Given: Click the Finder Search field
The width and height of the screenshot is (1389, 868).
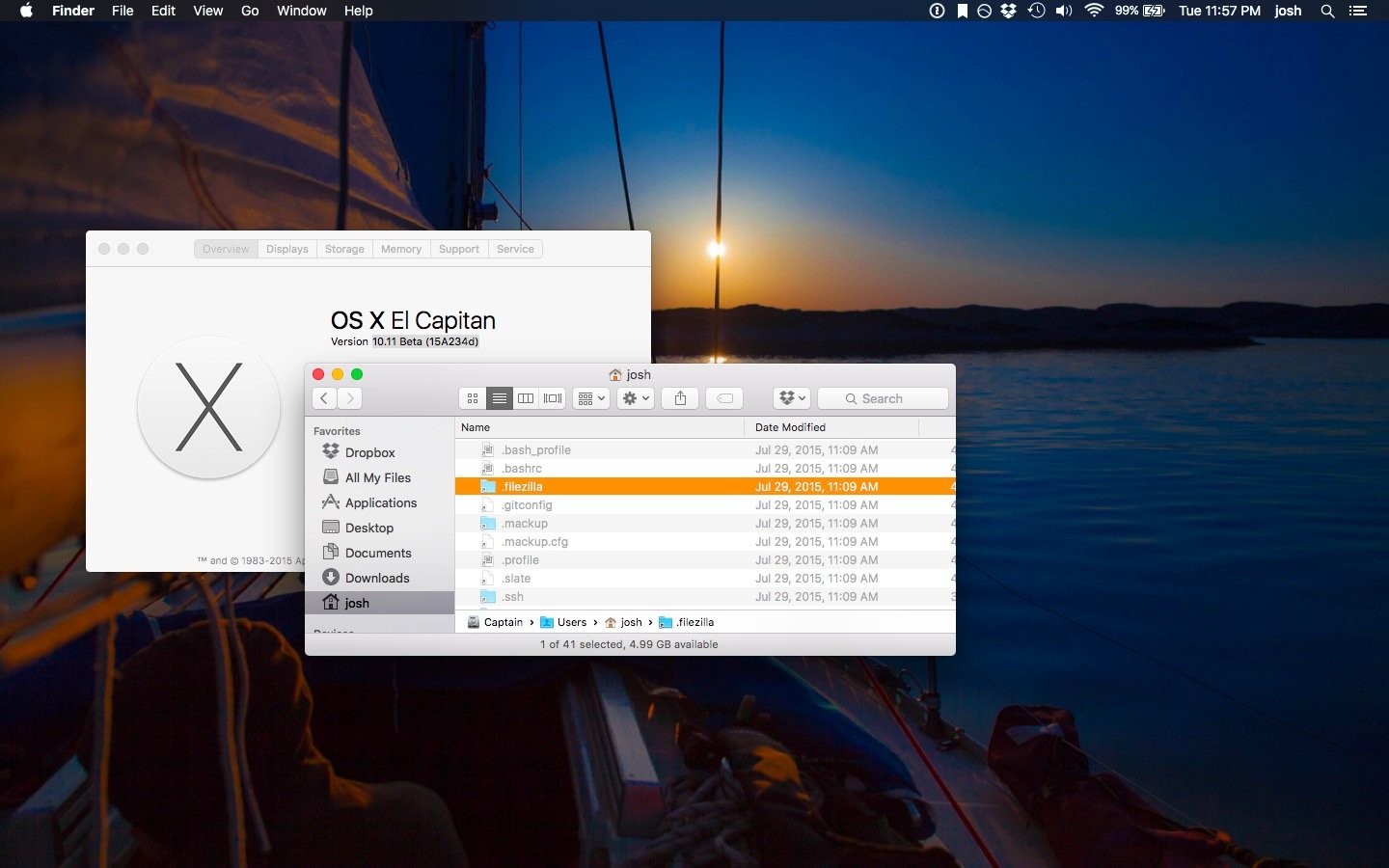Looking at the screenshot, I should coord(883,398).
